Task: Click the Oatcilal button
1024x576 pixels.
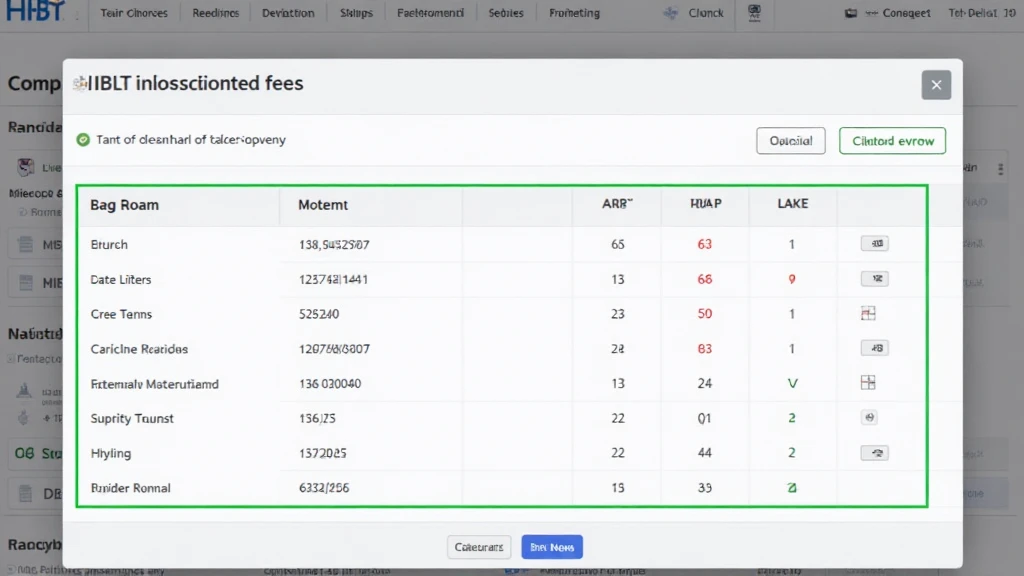Action: [x=790, y=141]
